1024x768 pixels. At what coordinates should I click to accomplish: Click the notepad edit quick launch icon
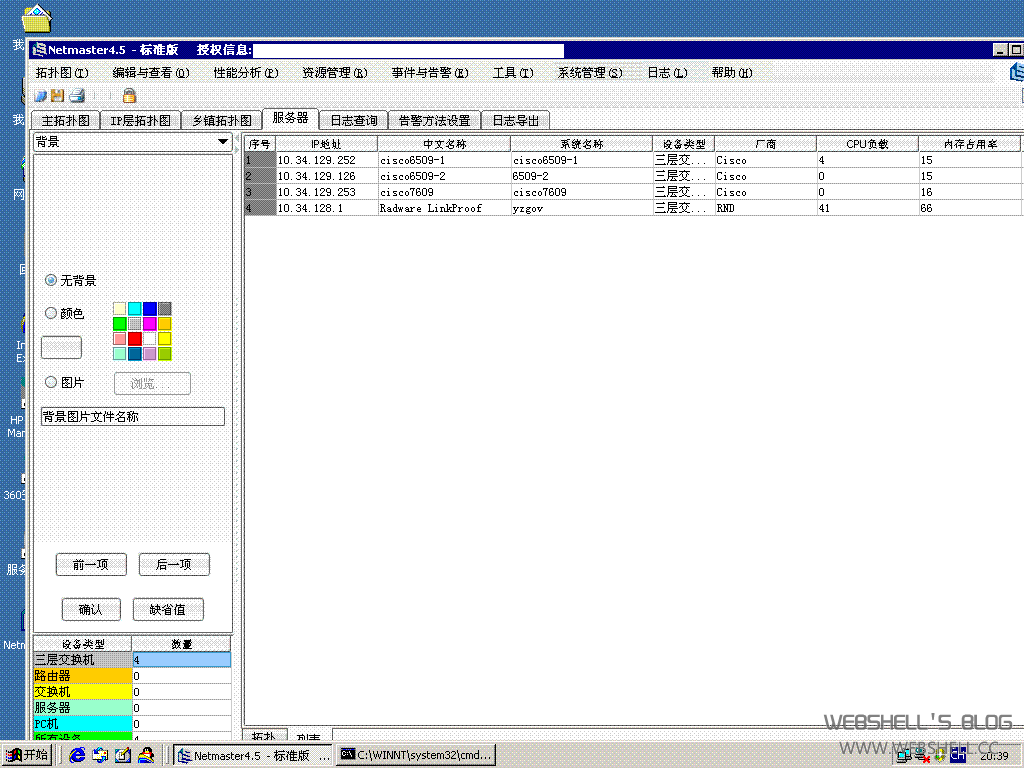pos(123,755)
